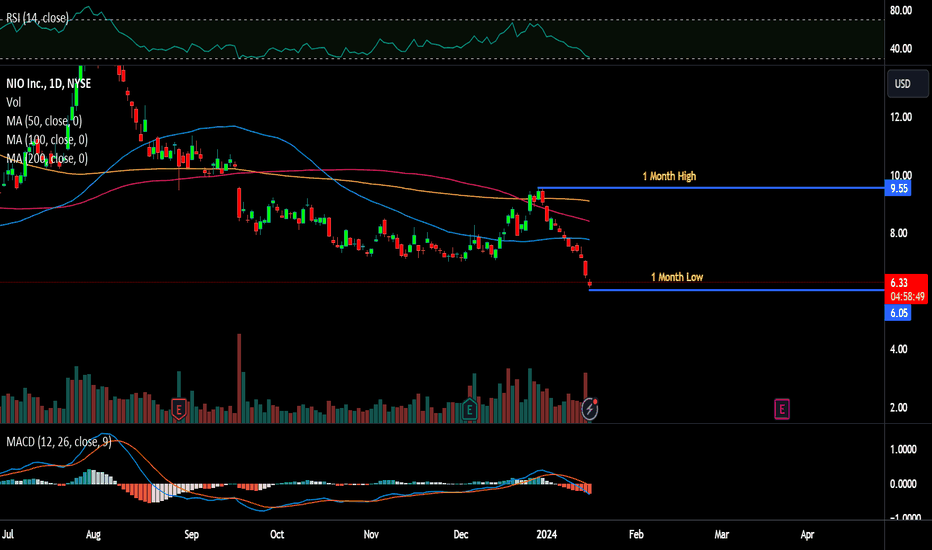Screen dimensions: 932x550
Task: Open the USD currency selector
Action: (x=907, y=84)
